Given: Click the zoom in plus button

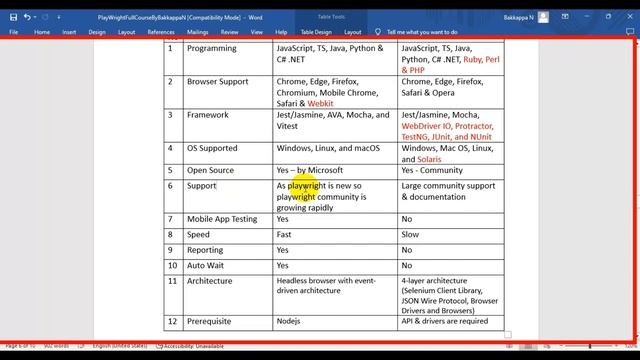Looking at the screenshot, I should coord(616,346).
